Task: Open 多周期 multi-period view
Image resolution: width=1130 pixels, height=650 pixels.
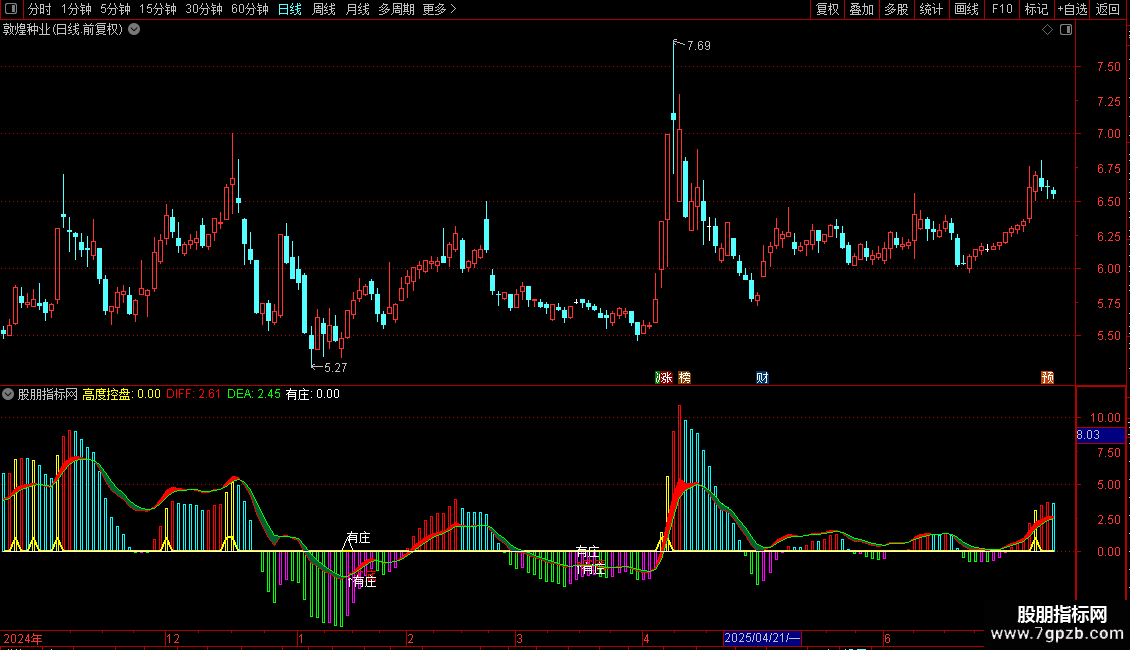Action: (396, 9)
